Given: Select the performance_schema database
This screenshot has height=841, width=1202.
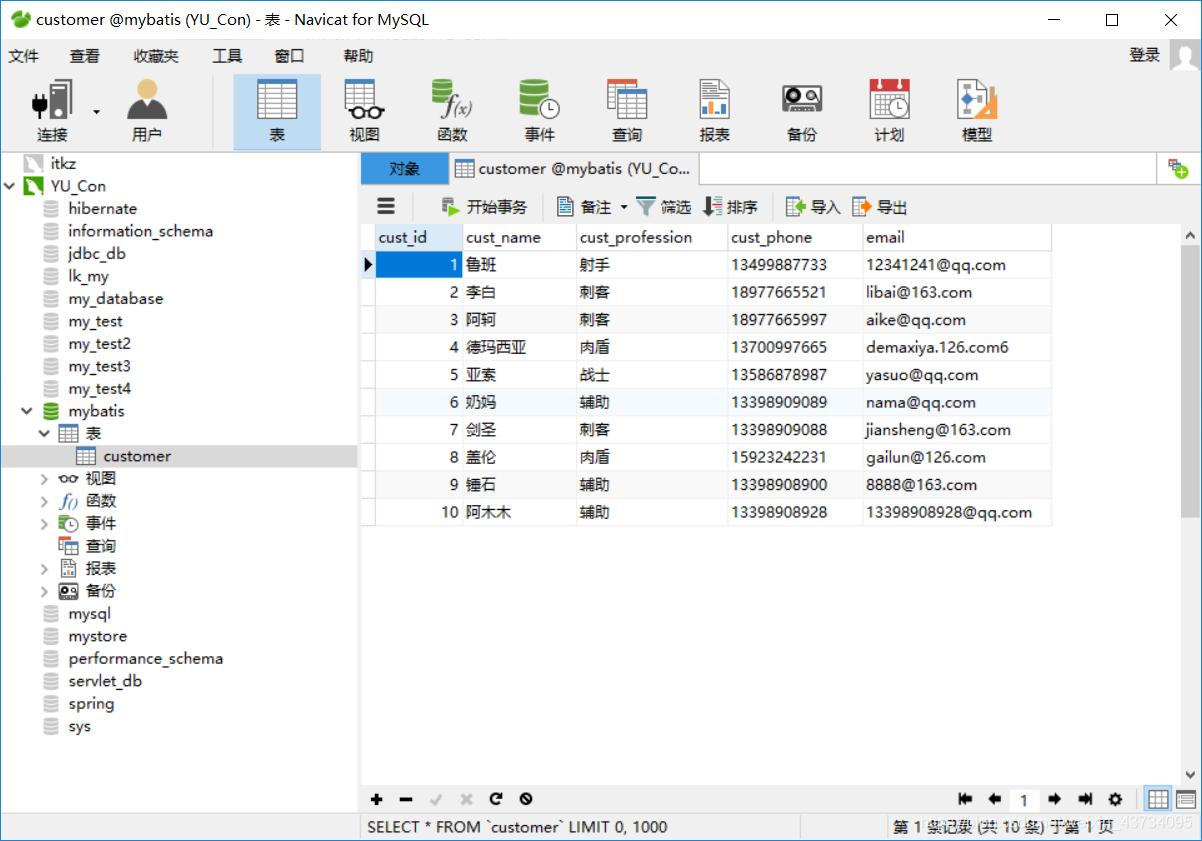Looking at the screenshot, I should click(x=145, y=659).
